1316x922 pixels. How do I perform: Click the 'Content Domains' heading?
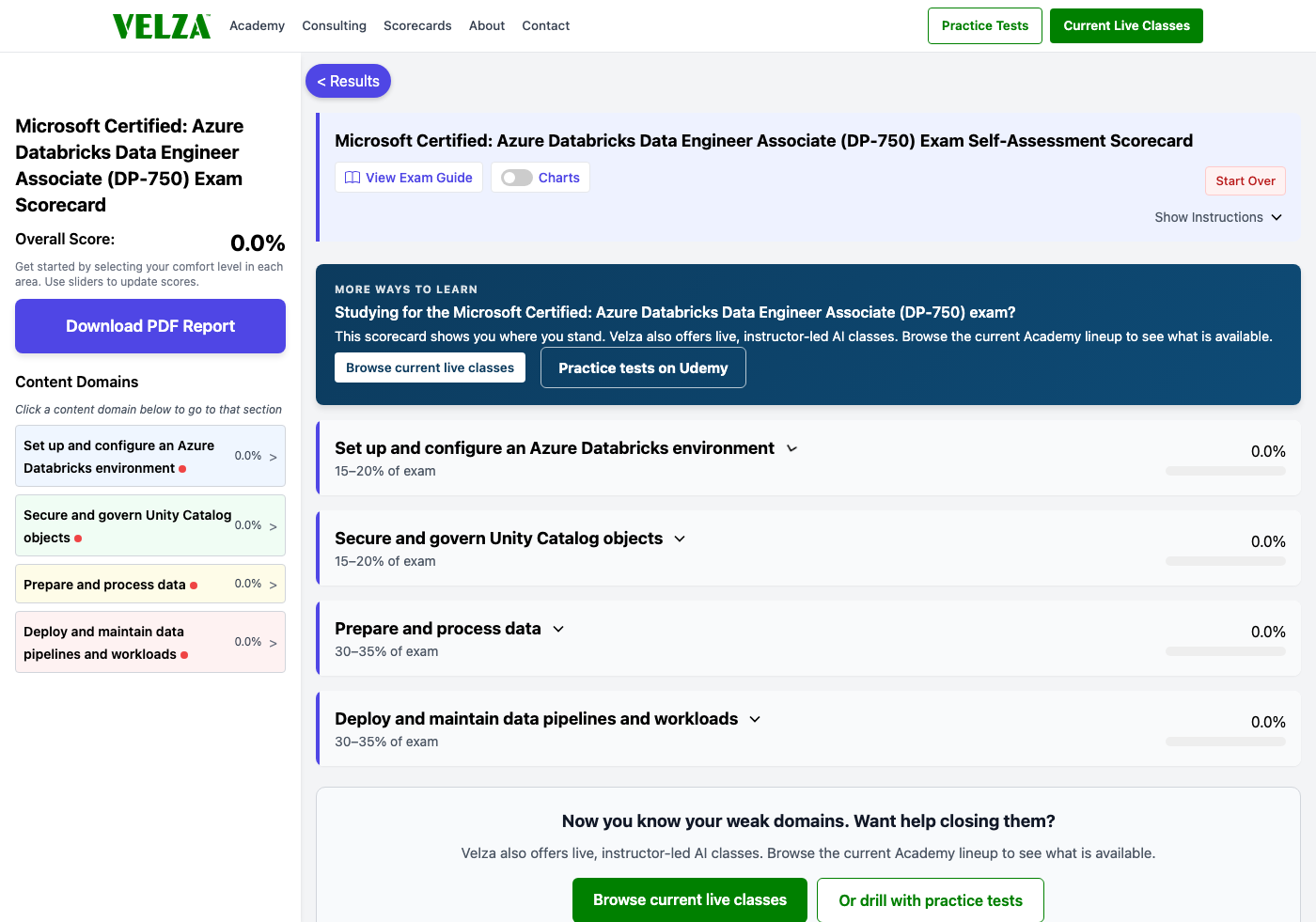point(77,382)
